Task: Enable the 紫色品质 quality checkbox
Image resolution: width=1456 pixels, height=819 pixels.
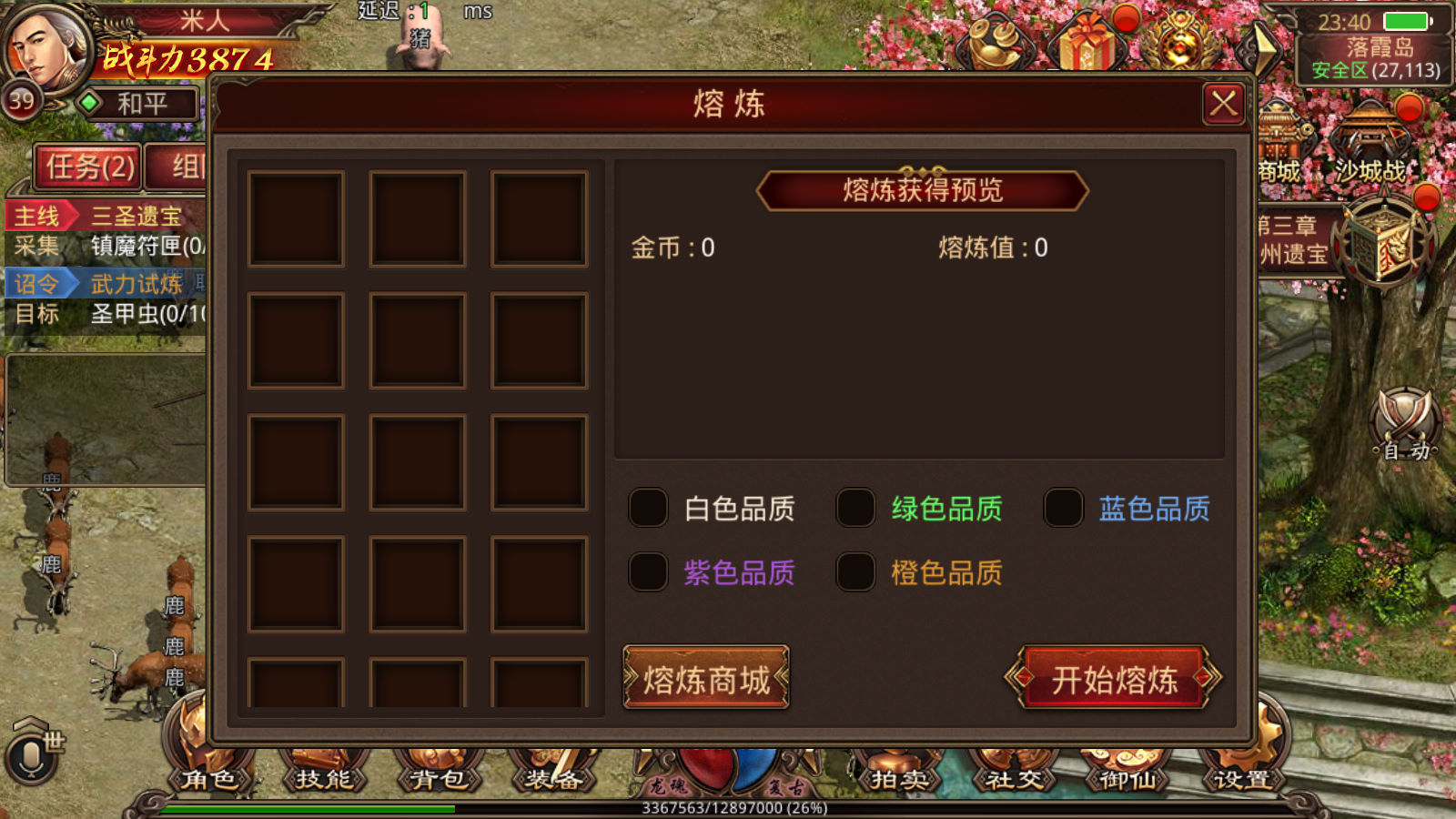Action: pyautogui.click(x=648, y=572)
